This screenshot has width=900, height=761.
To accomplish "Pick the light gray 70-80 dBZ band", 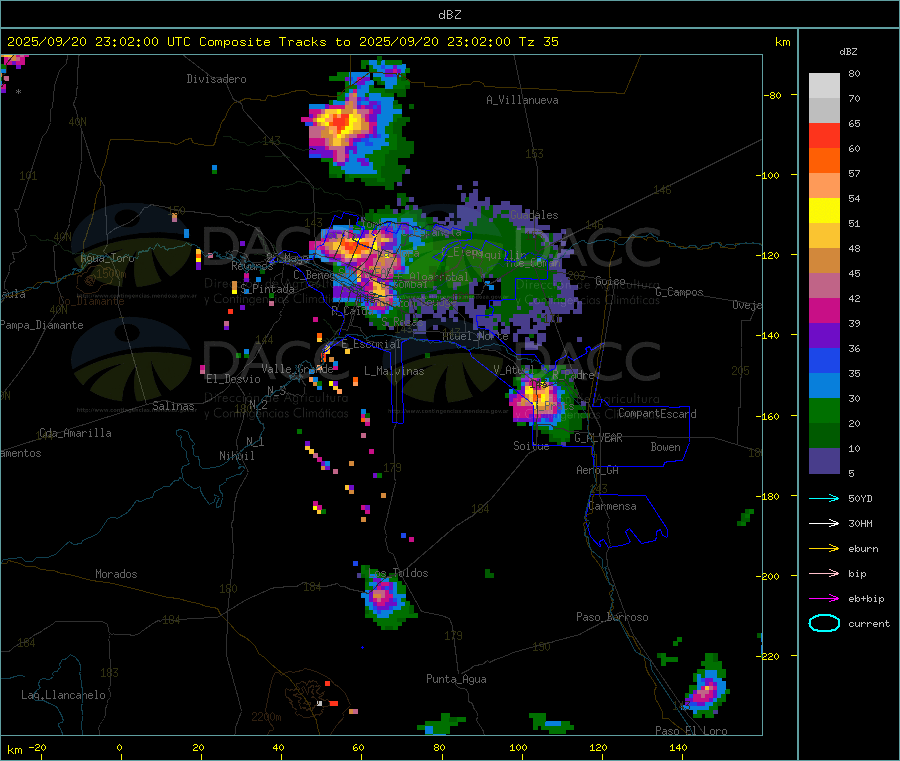I will (x=824, y=86).
